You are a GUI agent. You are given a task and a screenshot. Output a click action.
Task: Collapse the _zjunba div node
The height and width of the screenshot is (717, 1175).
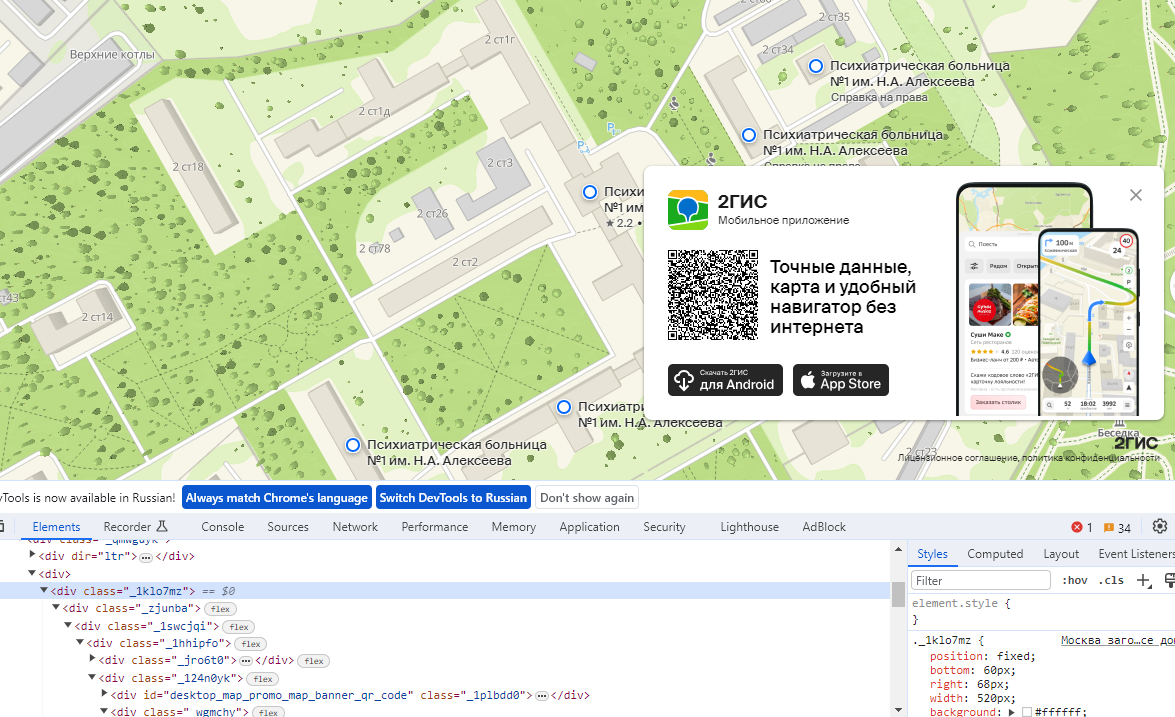pyautogui.click(x=56, y=608)
